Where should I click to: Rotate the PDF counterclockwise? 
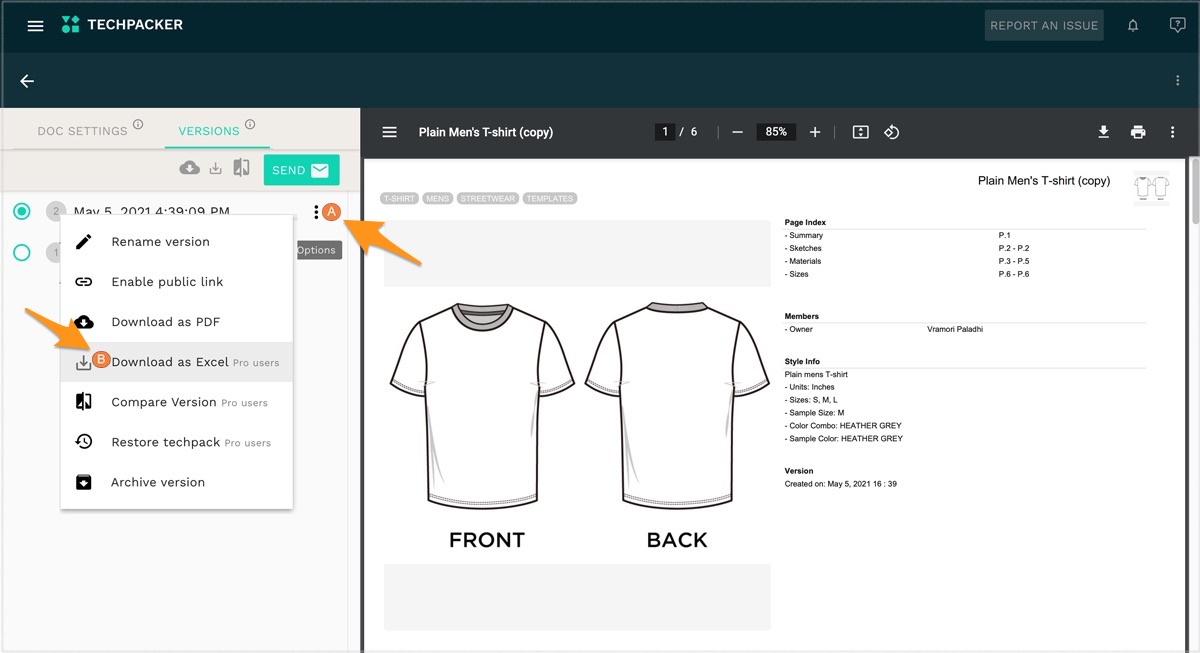coord(892,132)
